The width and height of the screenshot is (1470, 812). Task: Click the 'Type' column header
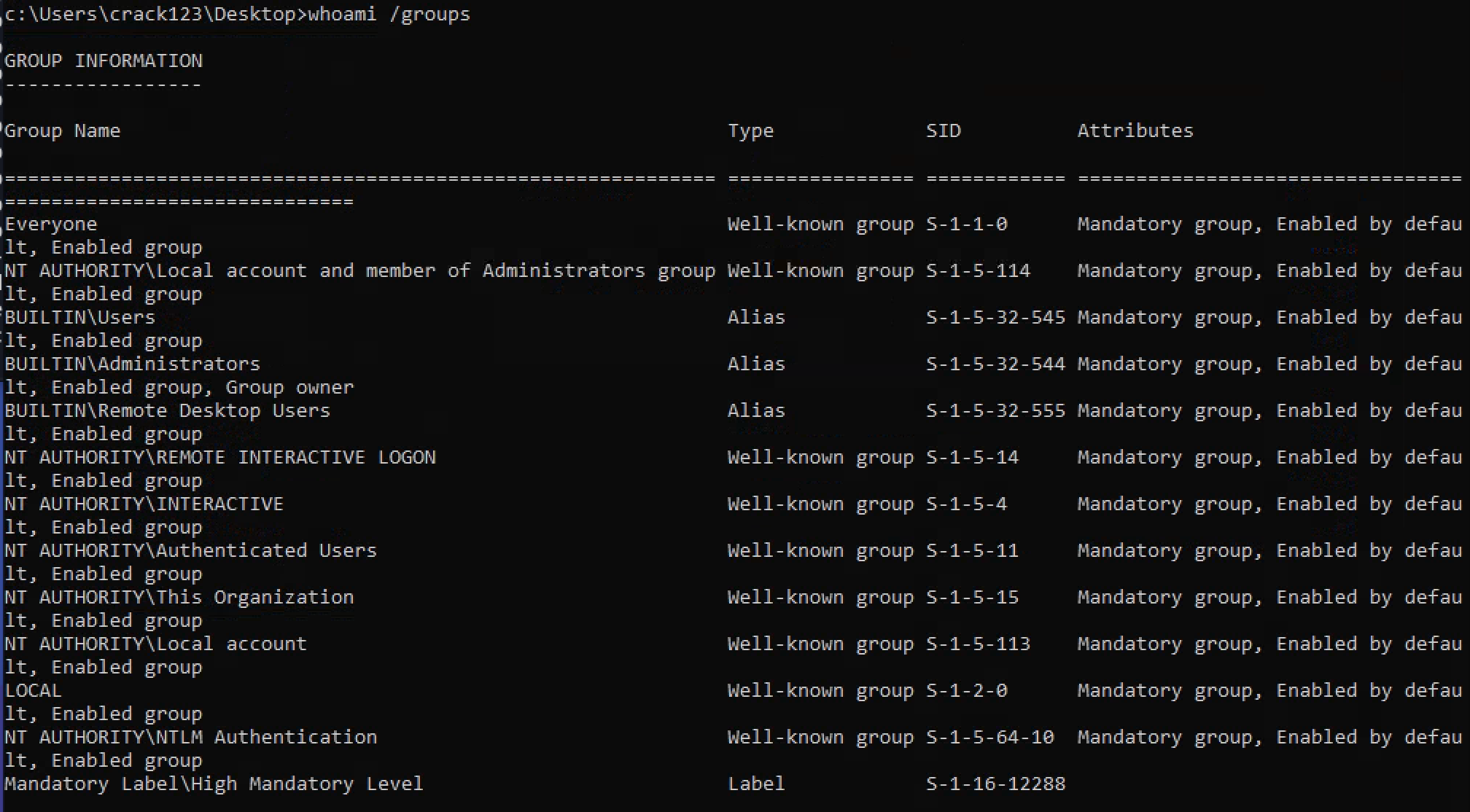coord(750,130)
